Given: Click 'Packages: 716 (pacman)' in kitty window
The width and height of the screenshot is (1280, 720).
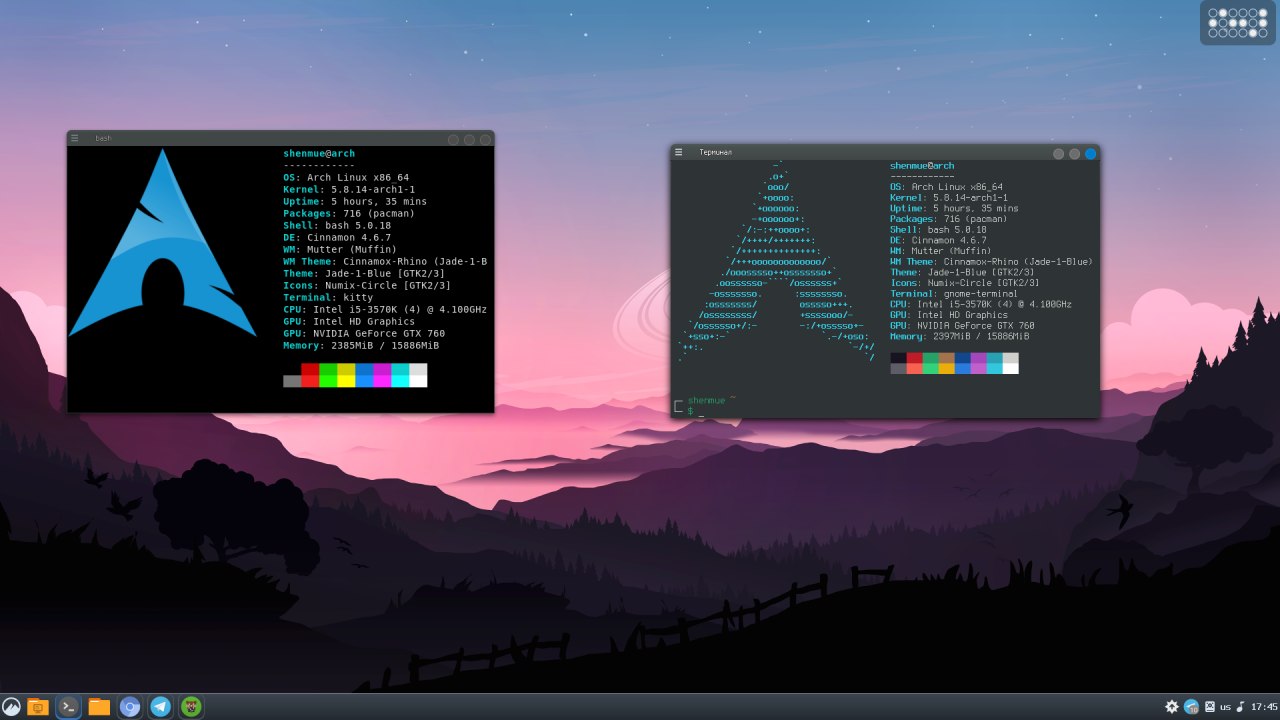Looking at the screenshot, I should point(349,214).
